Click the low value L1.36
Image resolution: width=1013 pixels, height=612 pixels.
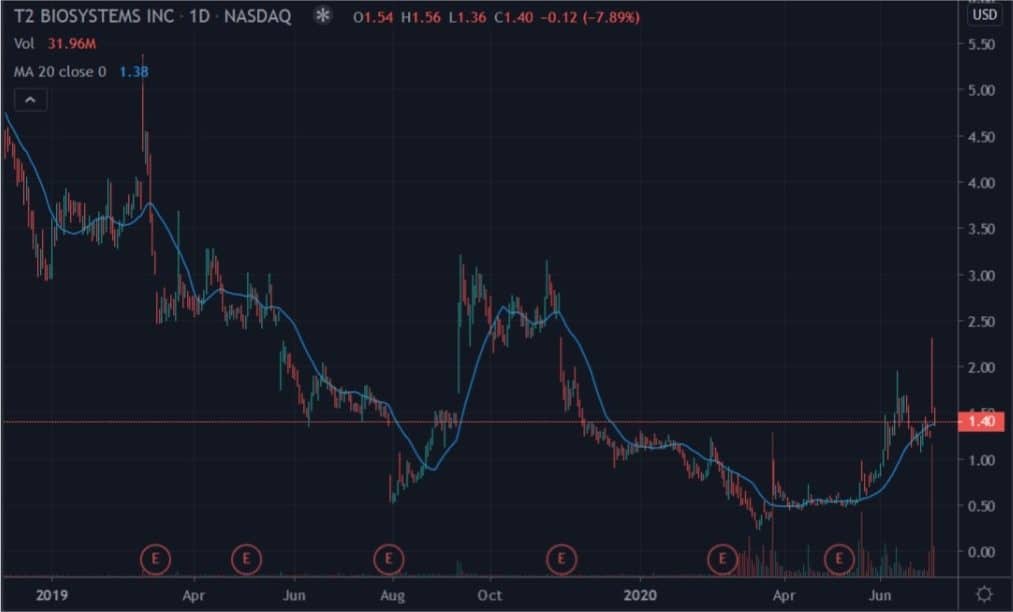click(467, 17)
